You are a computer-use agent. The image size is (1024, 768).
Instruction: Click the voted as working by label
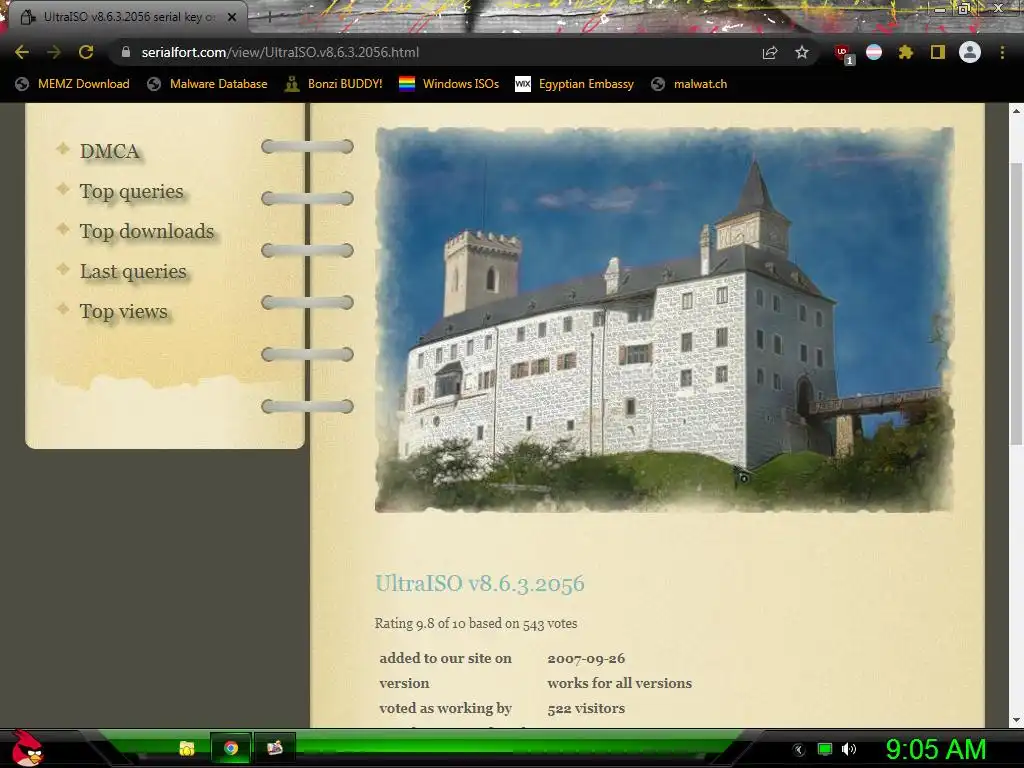[x=445, y=708]
